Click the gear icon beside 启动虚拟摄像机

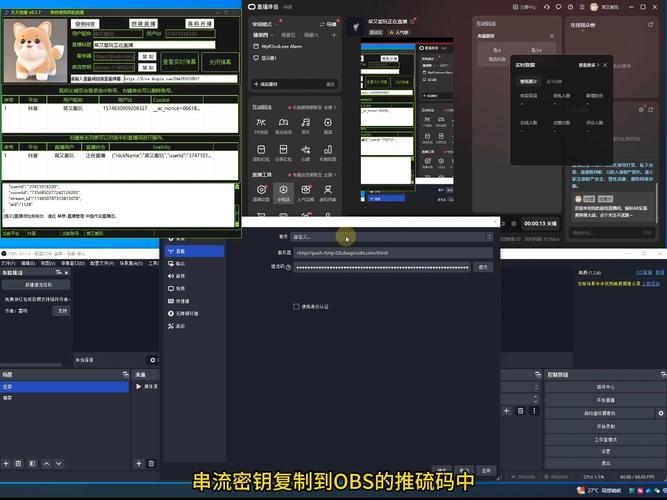coord(660,412)
